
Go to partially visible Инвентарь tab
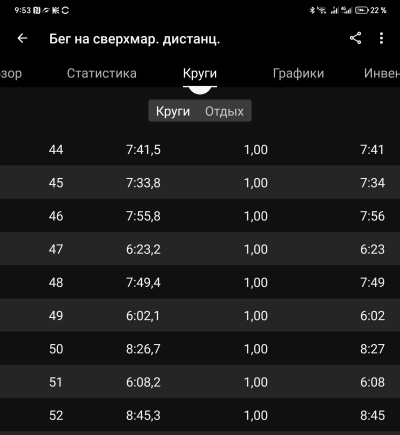pyautogui.click(x=382, y=73)
